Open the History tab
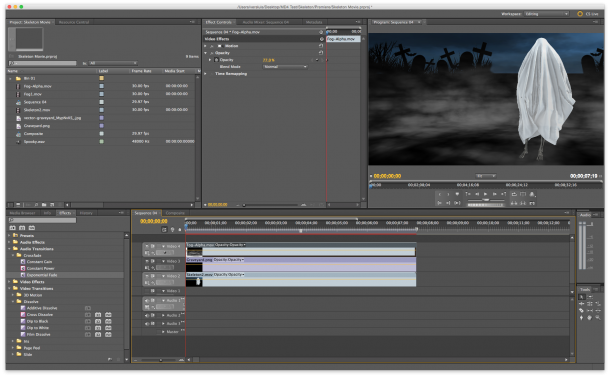The width and height of the screenshot is (610, 377). pos(86,213)
